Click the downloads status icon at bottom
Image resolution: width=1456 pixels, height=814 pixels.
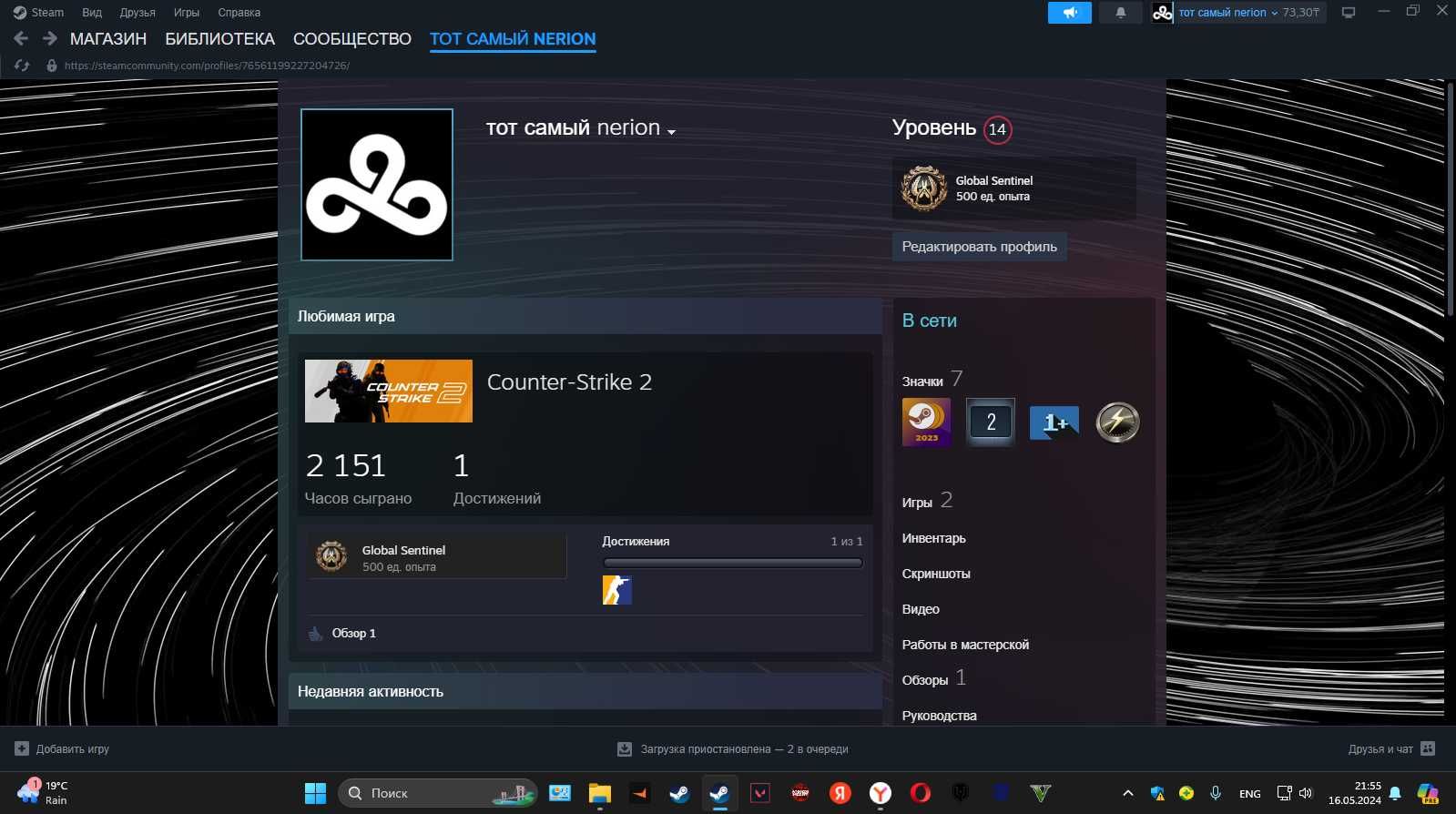(625, 749)
